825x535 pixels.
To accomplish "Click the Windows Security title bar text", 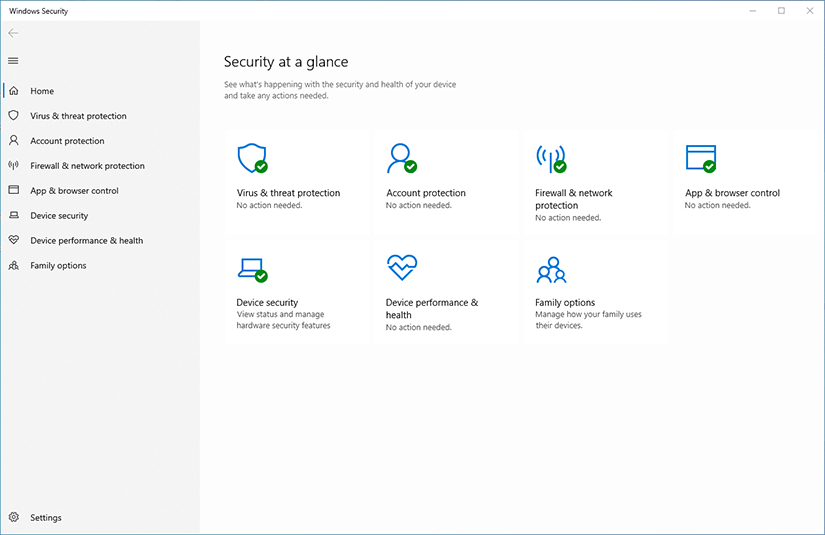I will point(38,11).
